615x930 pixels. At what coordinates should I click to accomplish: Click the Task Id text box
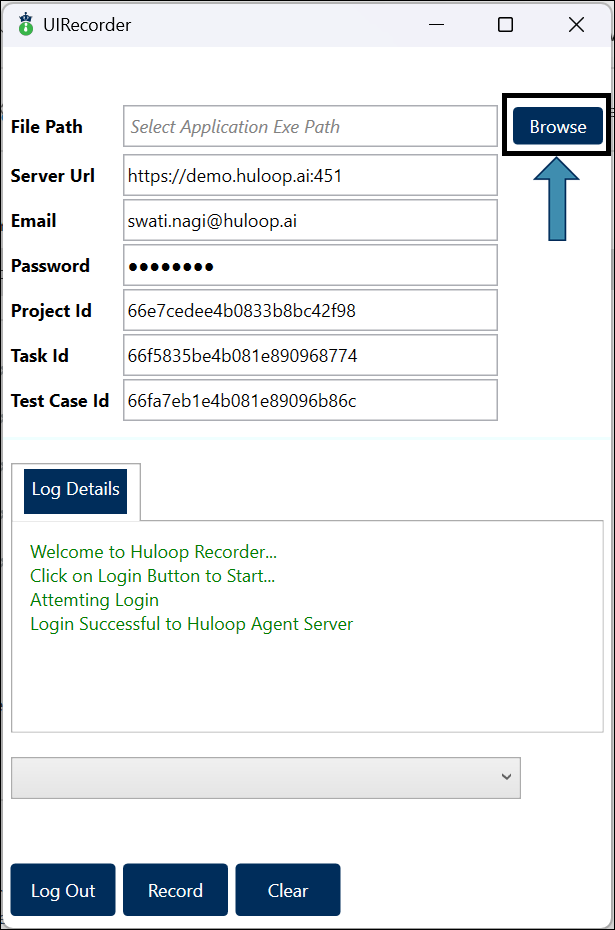(x=310, y=356)
